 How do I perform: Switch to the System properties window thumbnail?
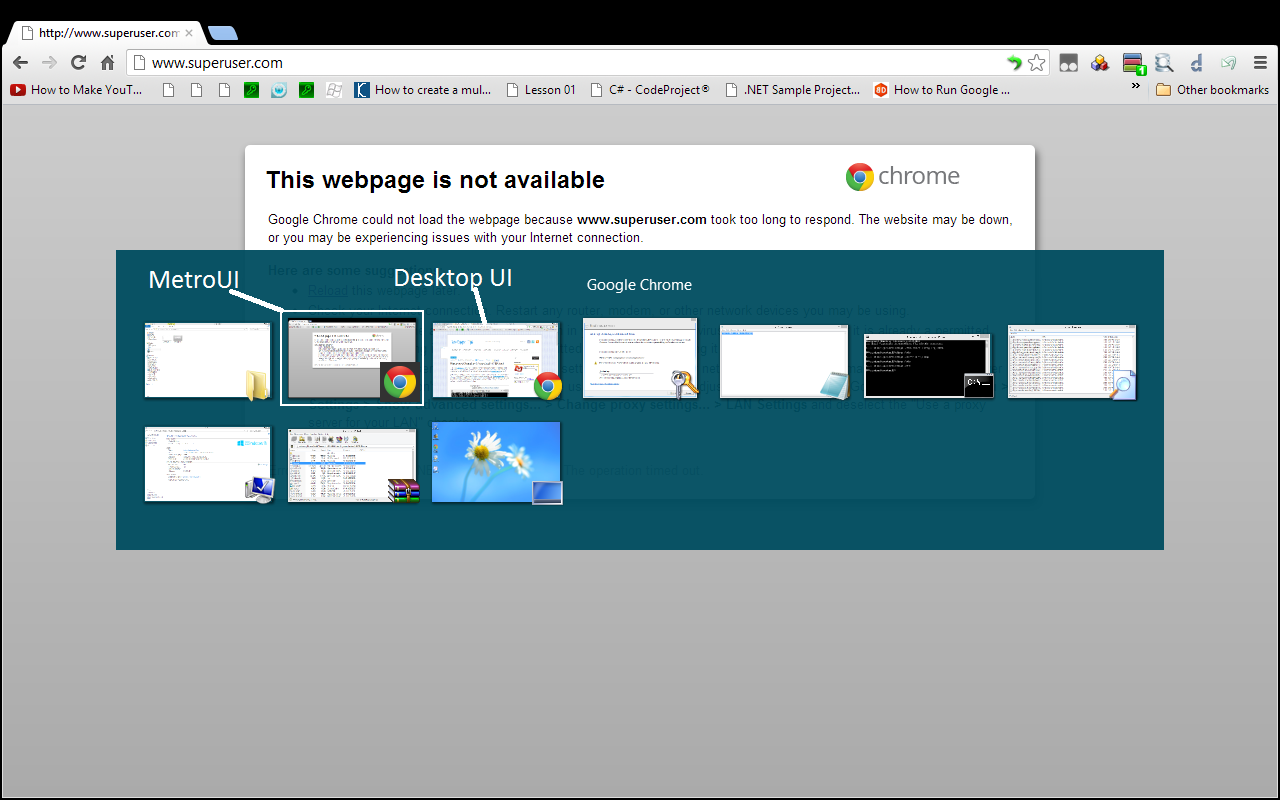point(208,464)
